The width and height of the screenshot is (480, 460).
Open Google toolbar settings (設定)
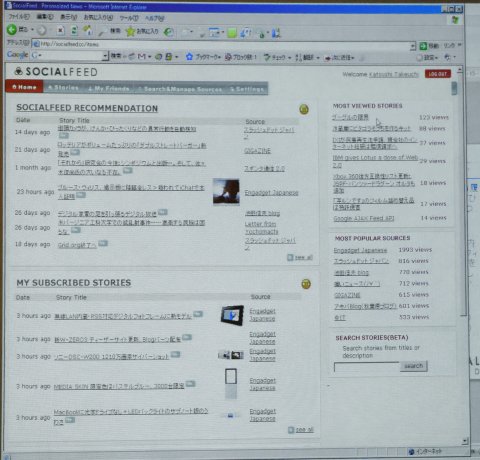tap(427, 58)
